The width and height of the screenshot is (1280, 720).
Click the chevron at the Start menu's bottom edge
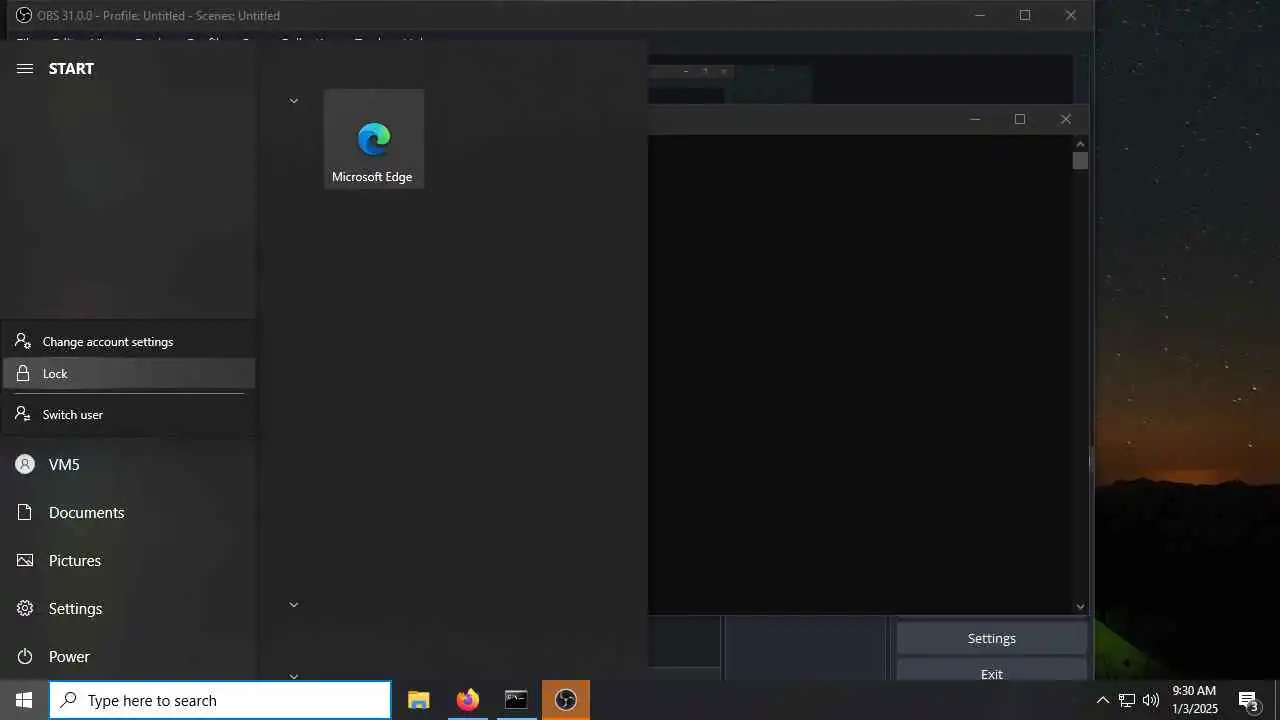pyautogui.click(x=294, y=676)
